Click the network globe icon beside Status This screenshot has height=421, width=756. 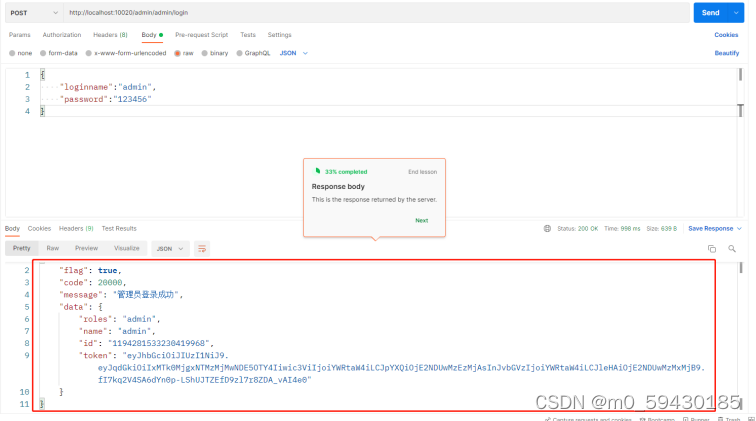547,229
